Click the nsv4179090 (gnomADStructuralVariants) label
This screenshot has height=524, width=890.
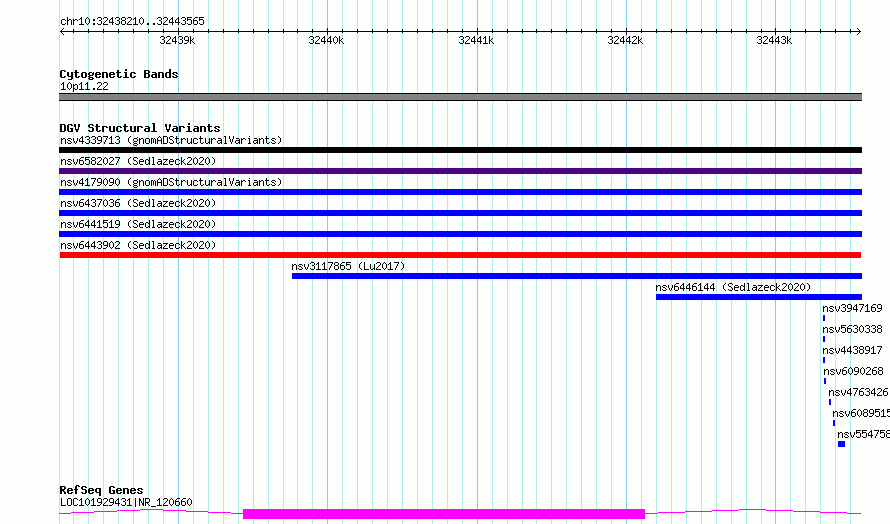[171, 182]
